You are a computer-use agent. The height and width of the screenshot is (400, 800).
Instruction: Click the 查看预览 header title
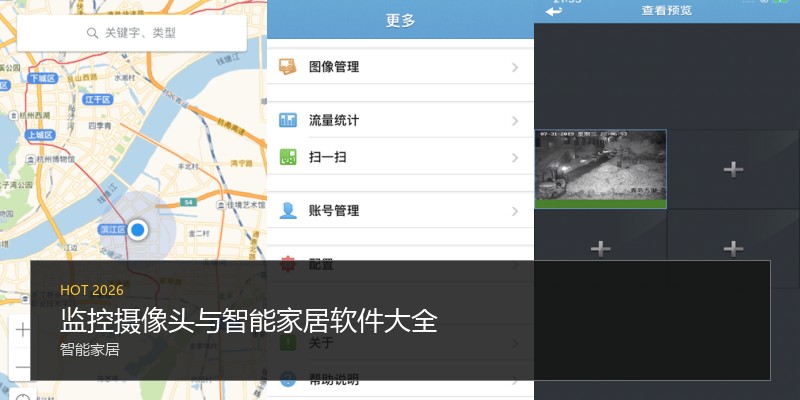point(666,10)
